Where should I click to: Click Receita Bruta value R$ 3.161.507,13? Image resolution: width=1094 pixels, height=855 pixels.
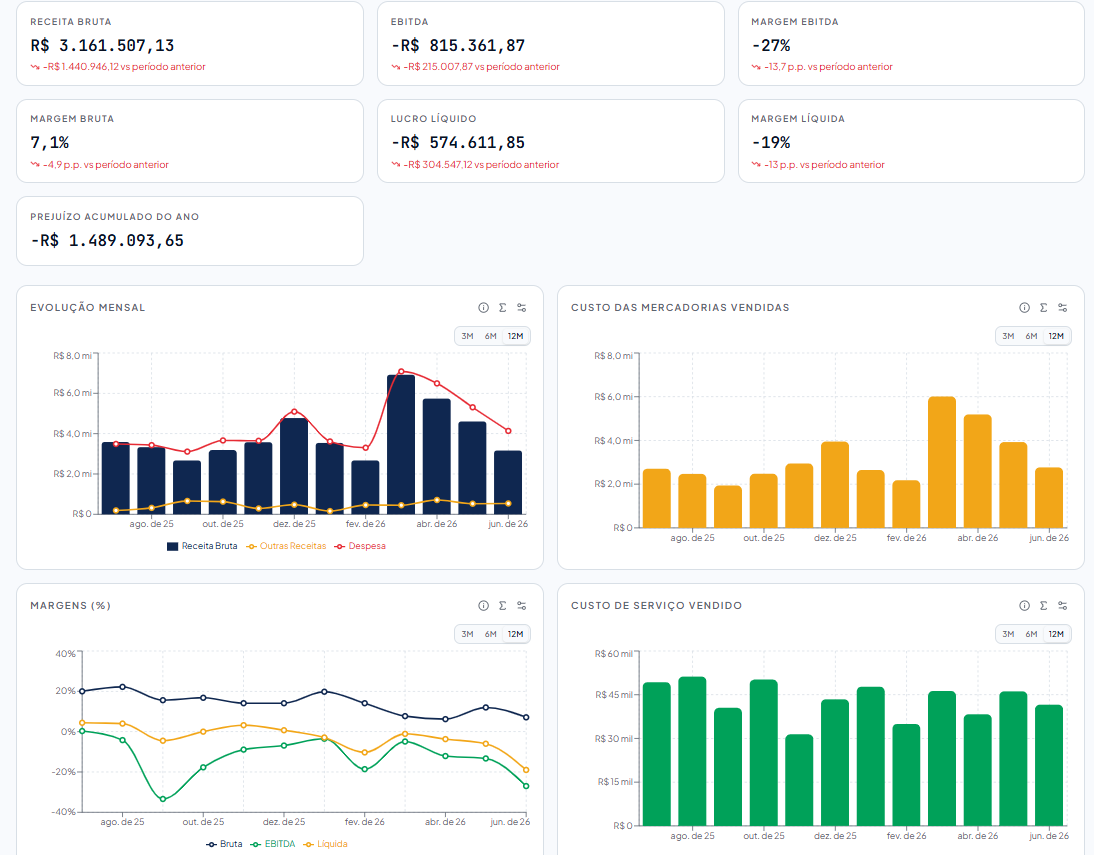click(102, 46)
